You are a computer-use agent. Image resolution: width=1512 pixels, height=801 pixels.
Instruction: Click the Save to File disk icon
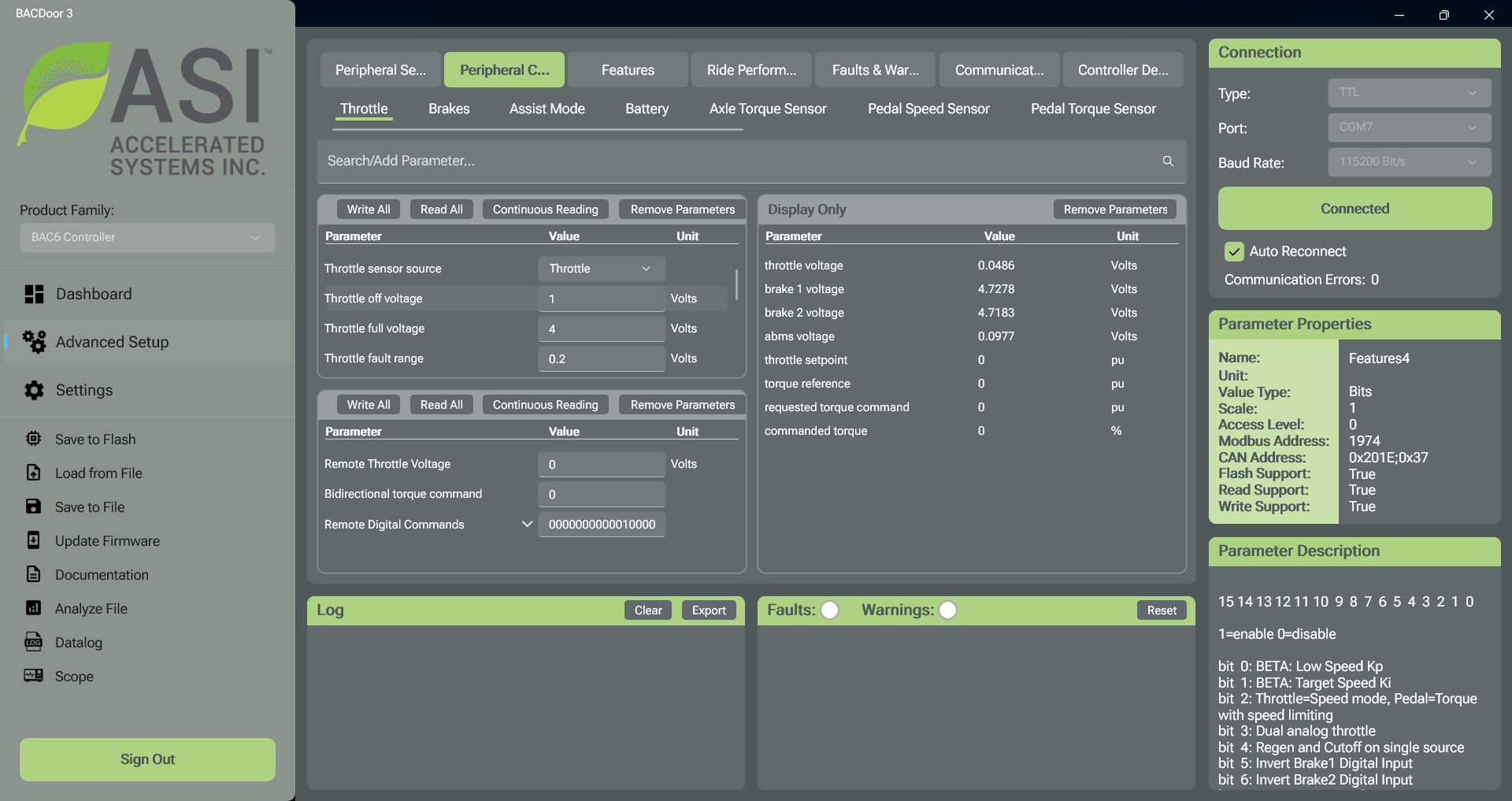(33, 506)
